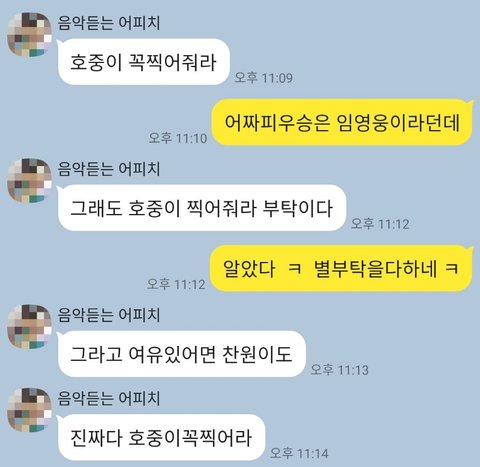Select the message 그래도 호중이 찍어줘라 부탁이다

pos(202,208)
